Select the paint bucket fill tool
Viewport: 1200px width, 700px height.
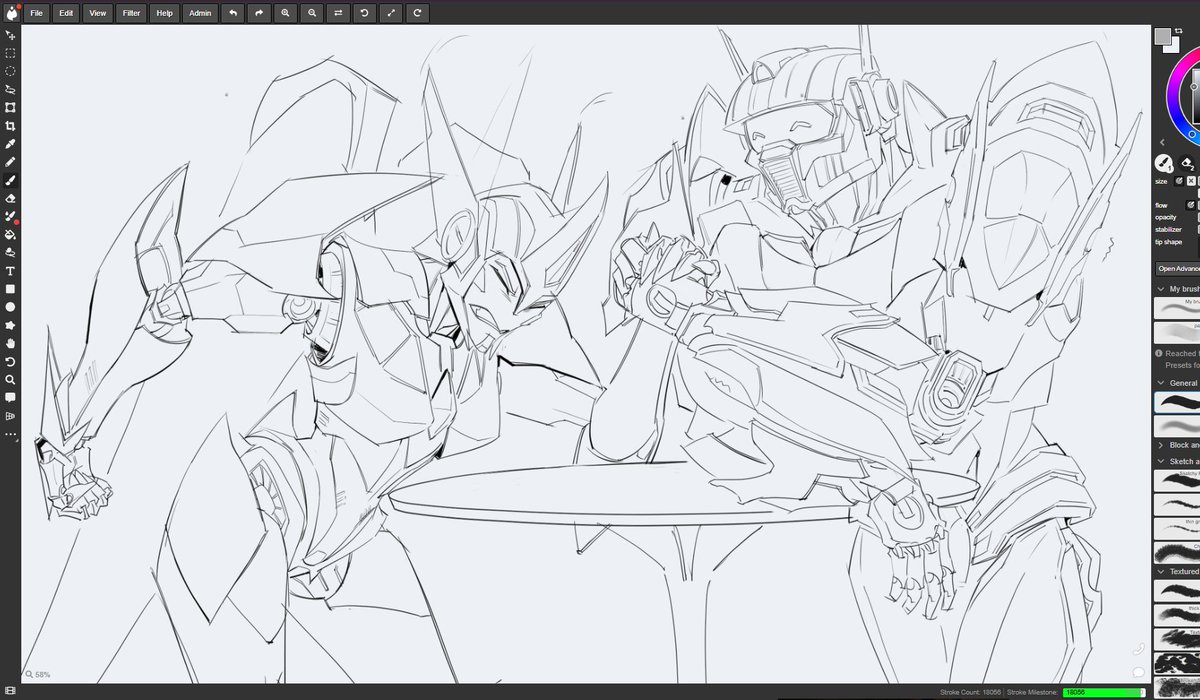[10, 234]
